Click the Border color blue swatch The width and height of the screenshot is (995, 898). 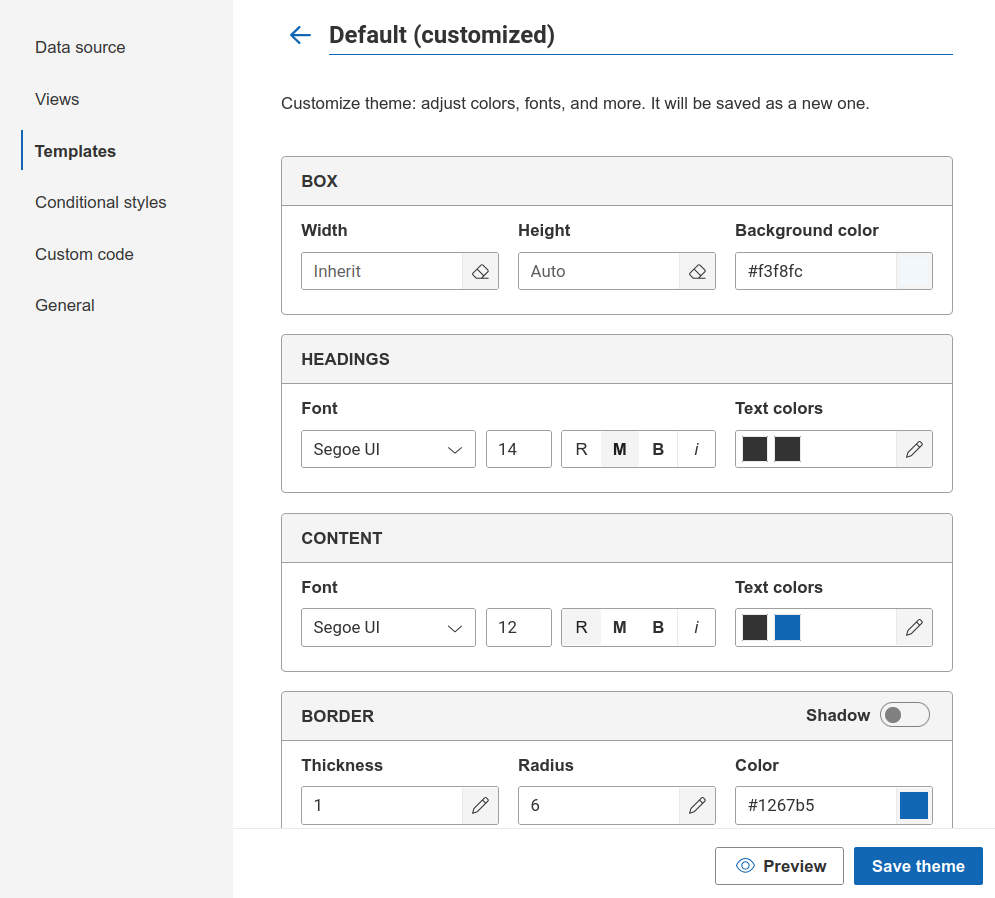(x=914, y=805)
